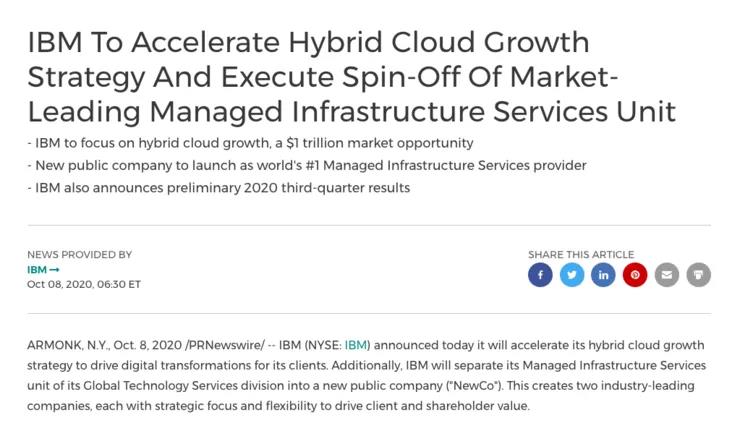This screenshot has width=740, height=431.
Task: Share this article via LinkedIn
Action: click(603, 275)
